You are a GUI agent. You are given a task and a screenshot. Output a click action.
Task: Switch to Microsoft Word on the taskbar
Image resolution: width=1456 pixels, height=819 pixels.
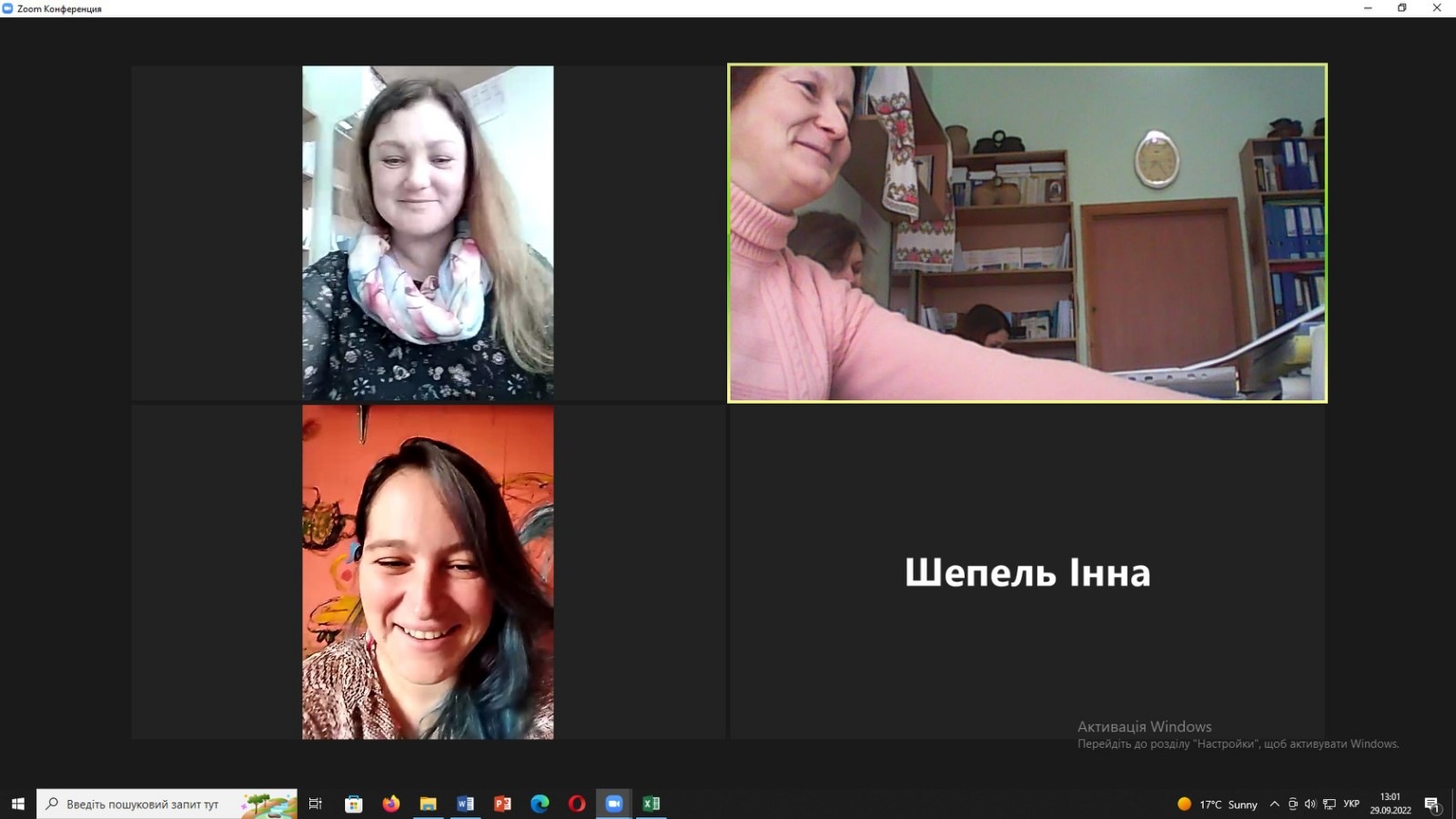[x=465, y=804]
